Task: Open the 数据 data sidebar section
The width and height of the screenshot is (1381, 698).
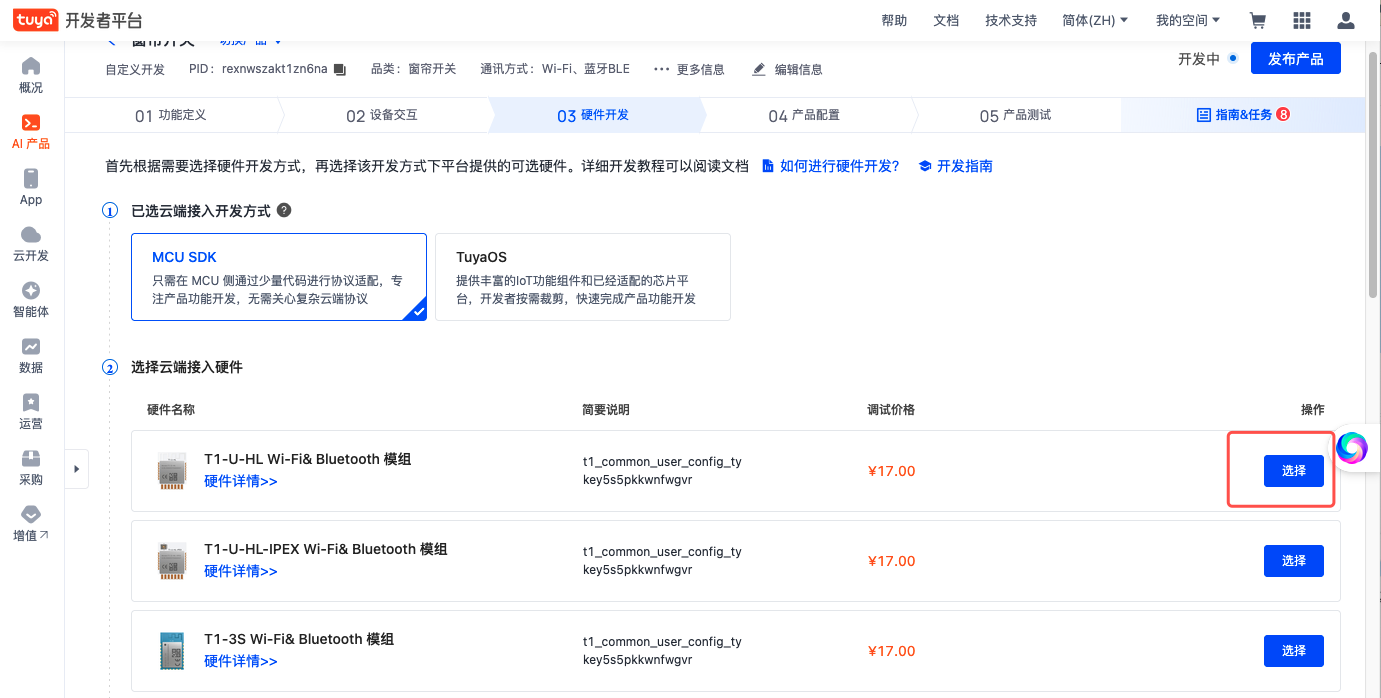Action: [x=31, y=356]
